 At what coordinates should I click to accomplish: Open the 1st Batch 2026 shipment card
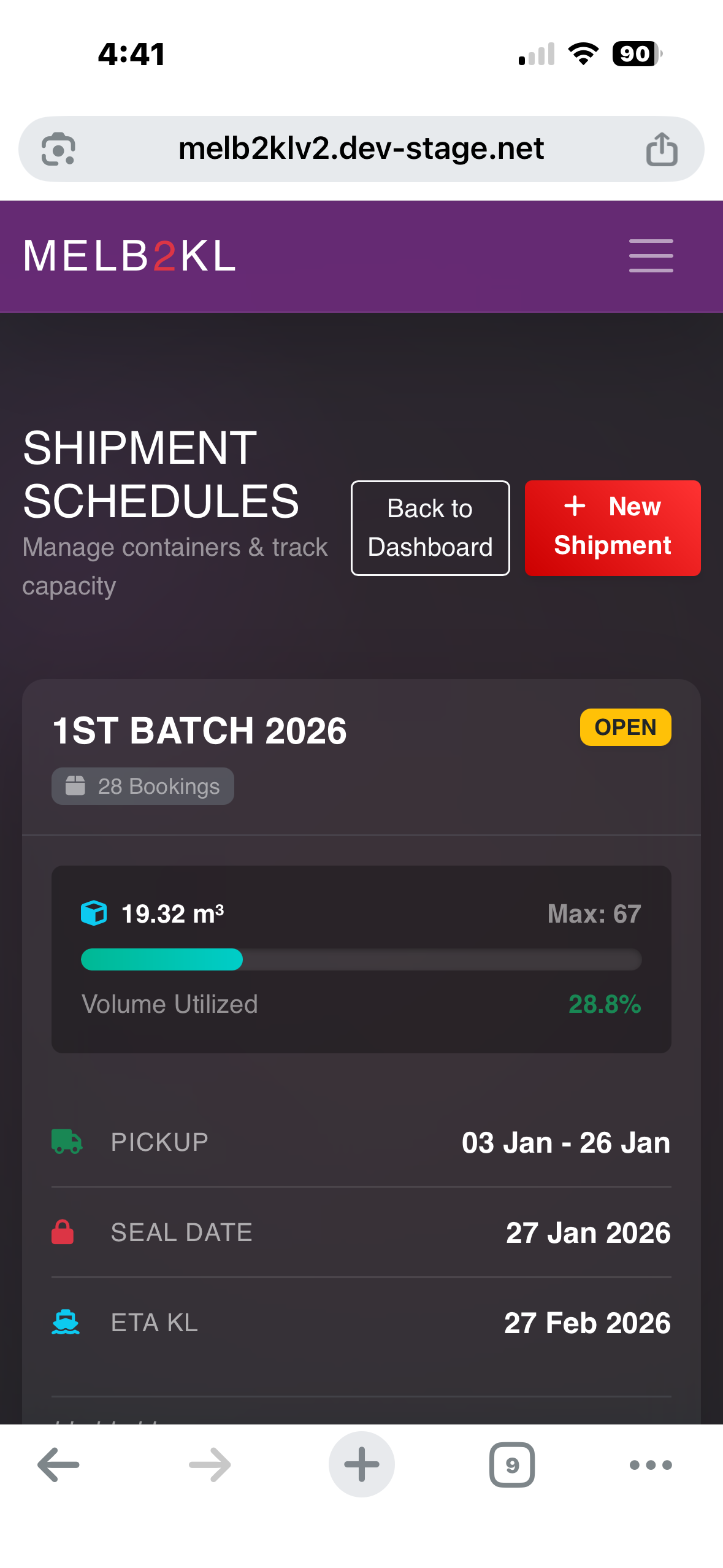click(x=200, y=731)
